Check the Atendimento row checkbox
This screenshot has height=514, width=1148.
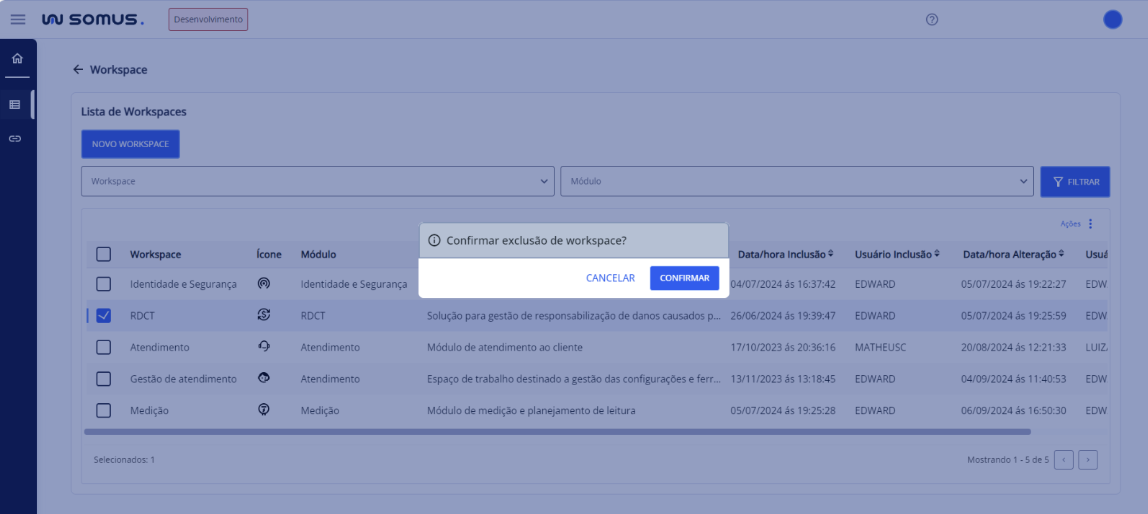pos(104,347)
